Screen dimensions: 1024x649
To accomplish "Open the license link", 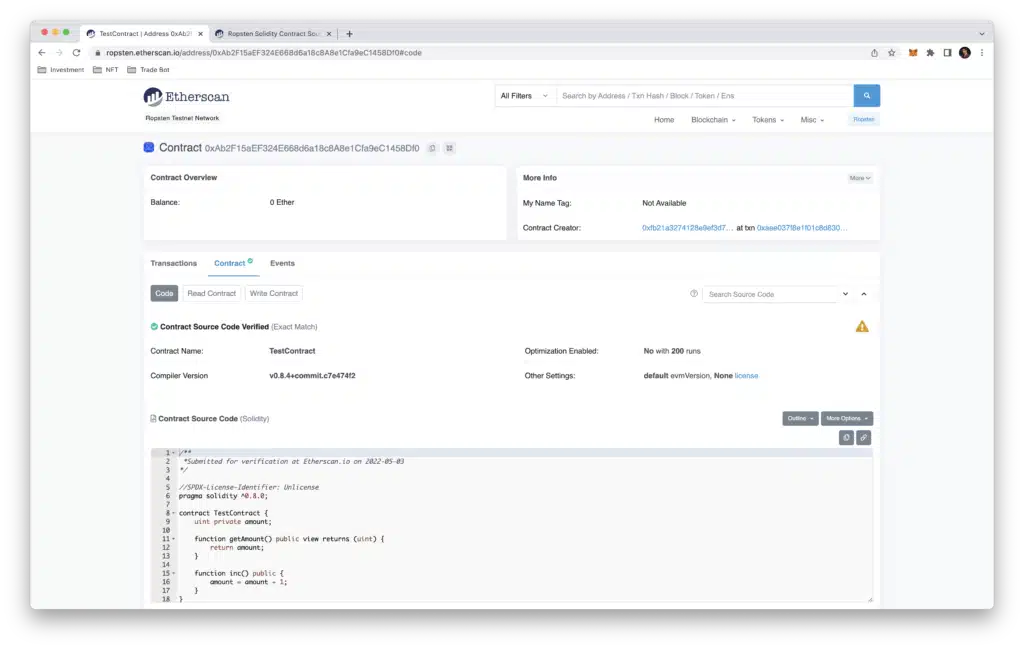I will tap(746, 376).
